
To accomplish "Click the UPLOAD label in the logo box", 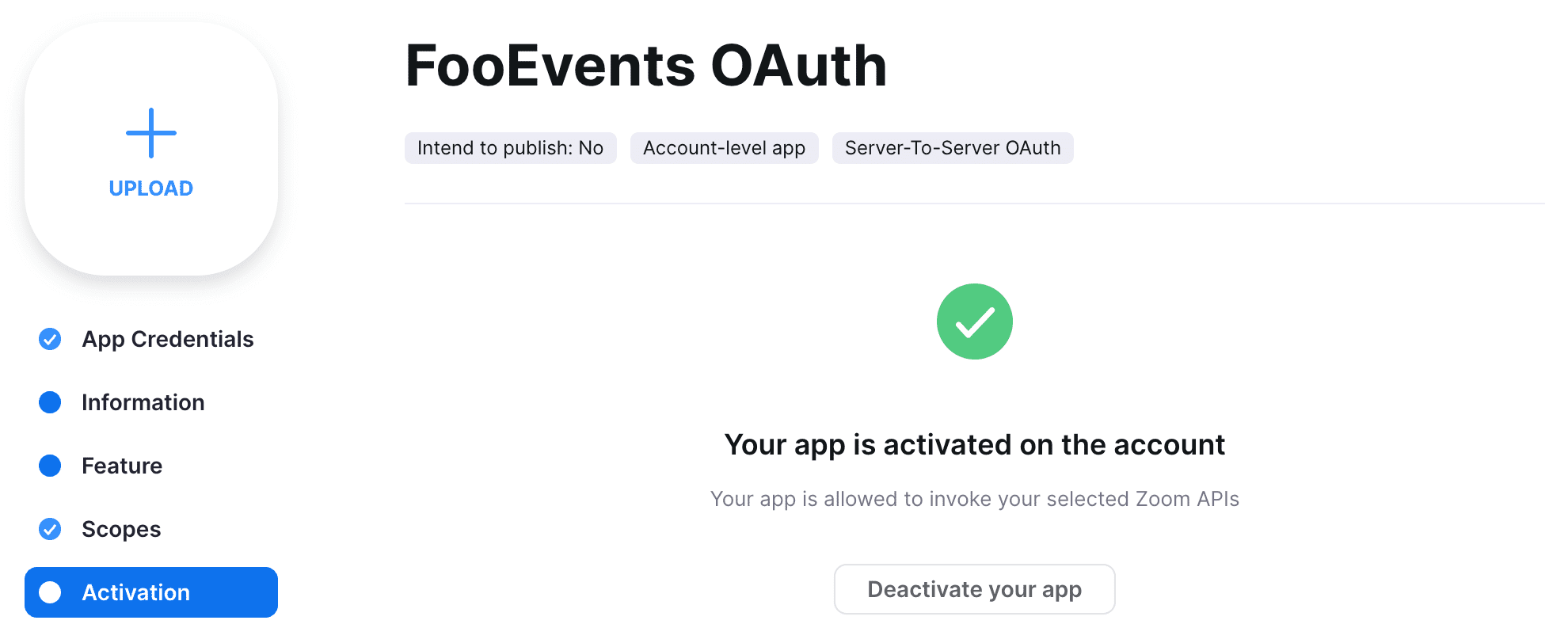I will [150, 188].
